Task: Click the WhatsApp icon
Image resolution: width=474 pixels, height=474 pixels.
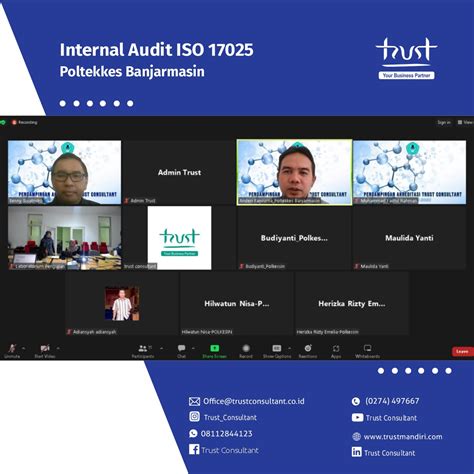Action: pos(193,433)
